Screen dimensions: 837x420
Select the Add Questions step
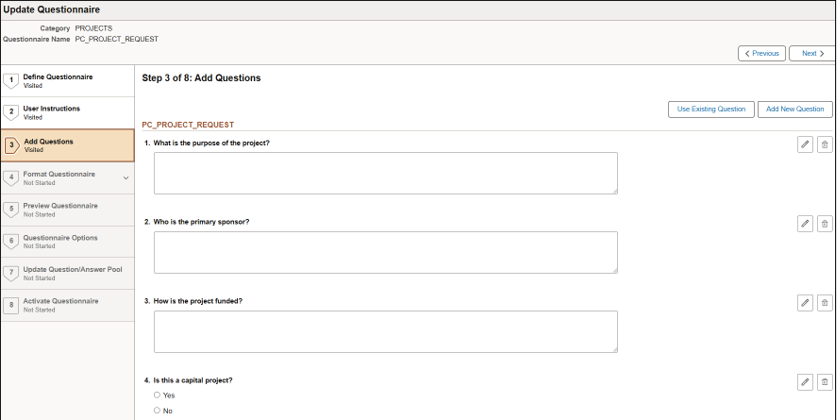48,145
